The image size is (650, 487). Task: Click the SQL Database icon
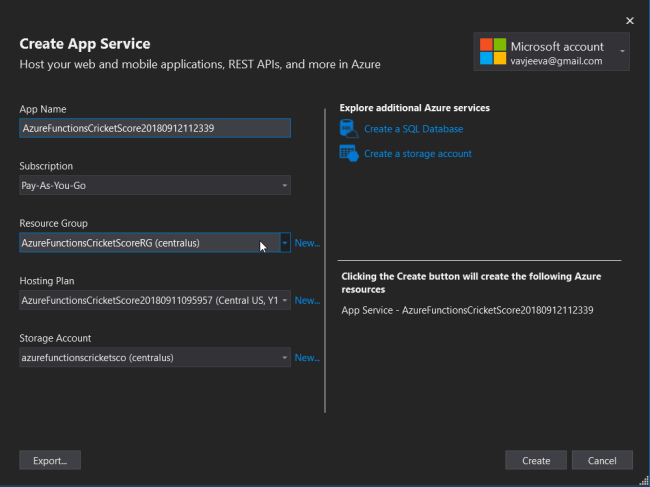coord(349,128)
